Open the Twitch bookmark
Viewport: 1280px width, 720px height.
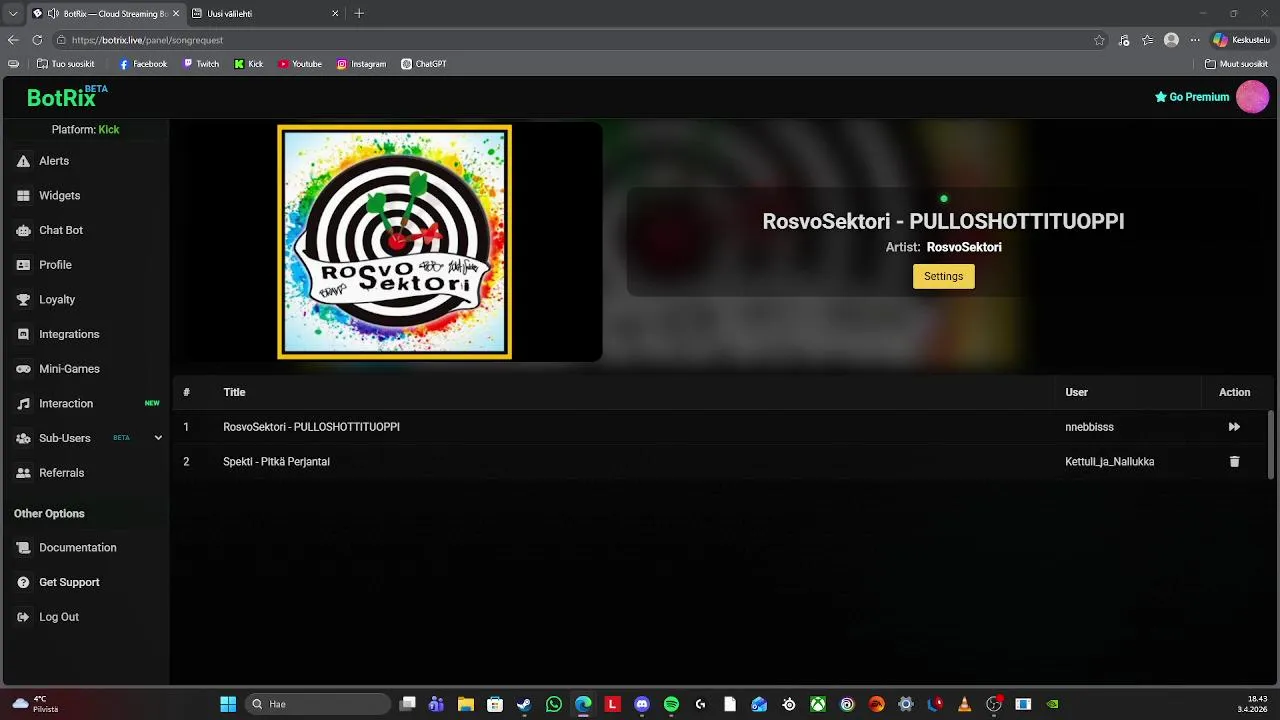201,64
